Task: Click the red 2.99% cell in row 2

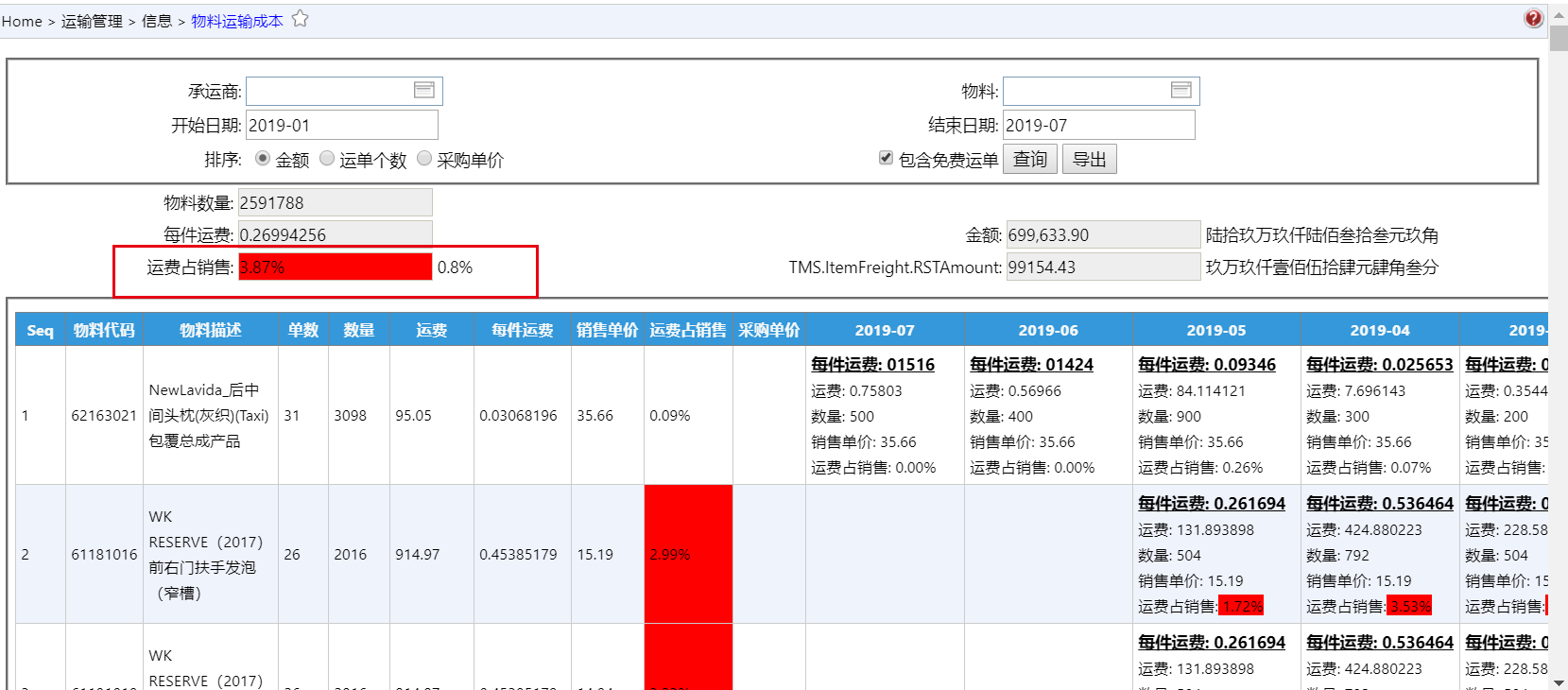Action: click(688, 554)
